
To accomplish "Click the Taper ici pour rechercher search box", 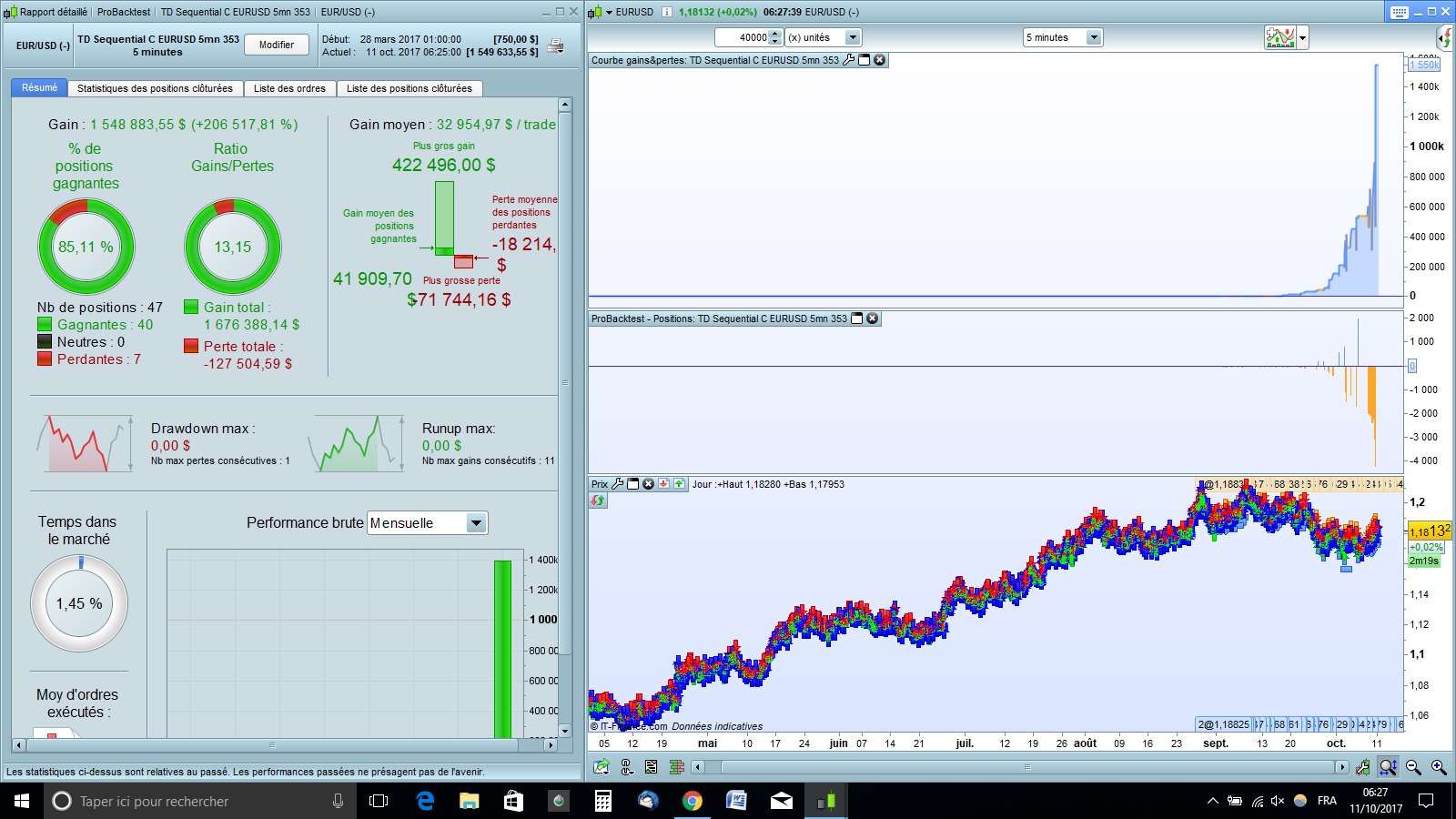I will 200,801.
